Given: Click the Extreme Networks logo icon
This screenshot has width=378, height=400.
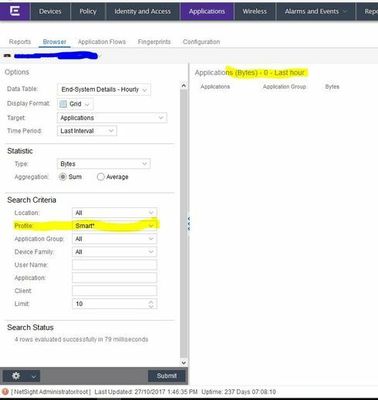Looking at the screenshot, I should pos(15,11).
